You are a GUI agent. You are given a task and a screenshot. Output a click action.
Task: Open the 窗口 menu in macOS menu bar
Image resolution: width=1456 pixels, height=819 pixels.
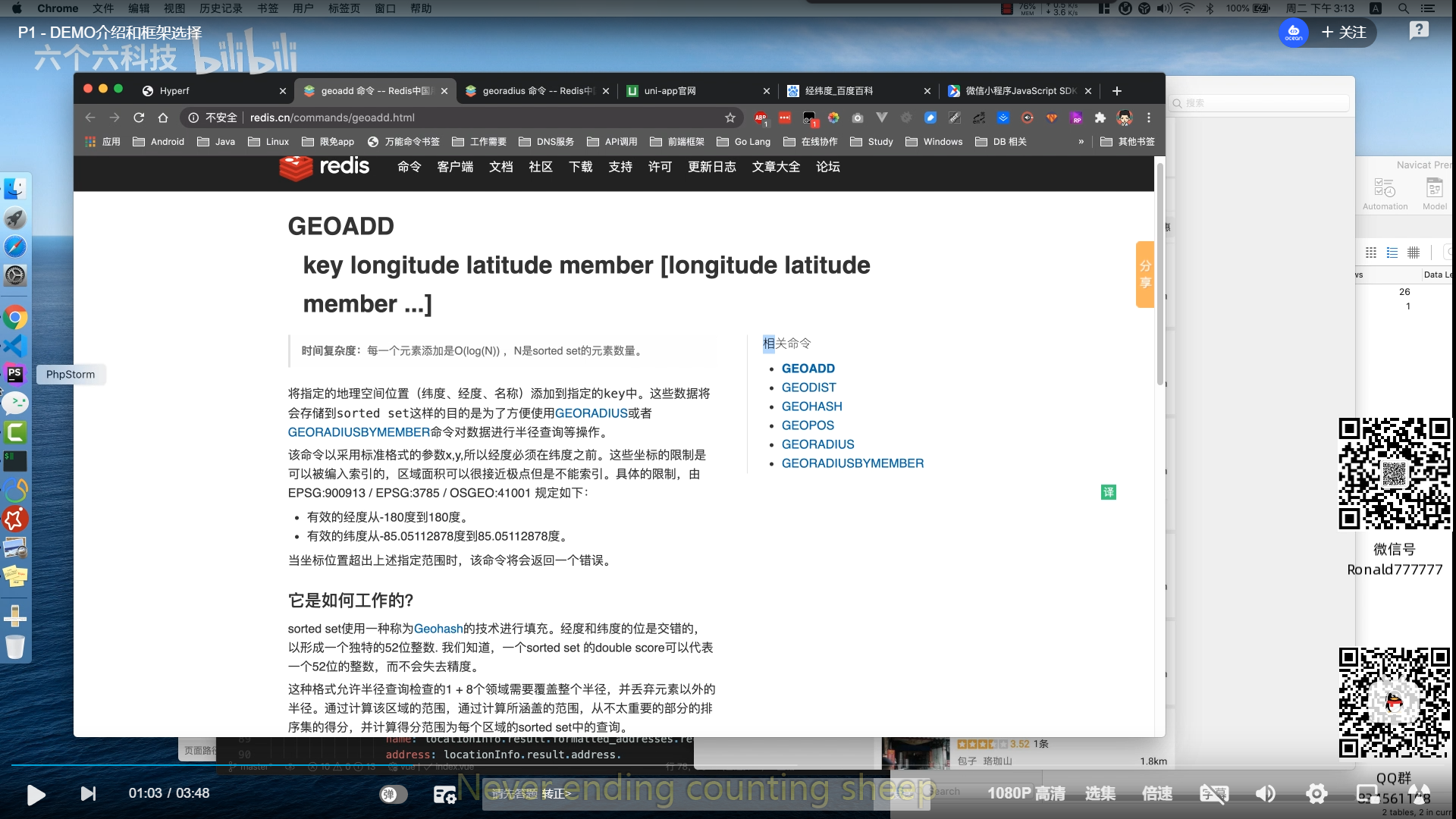[384, 8]
